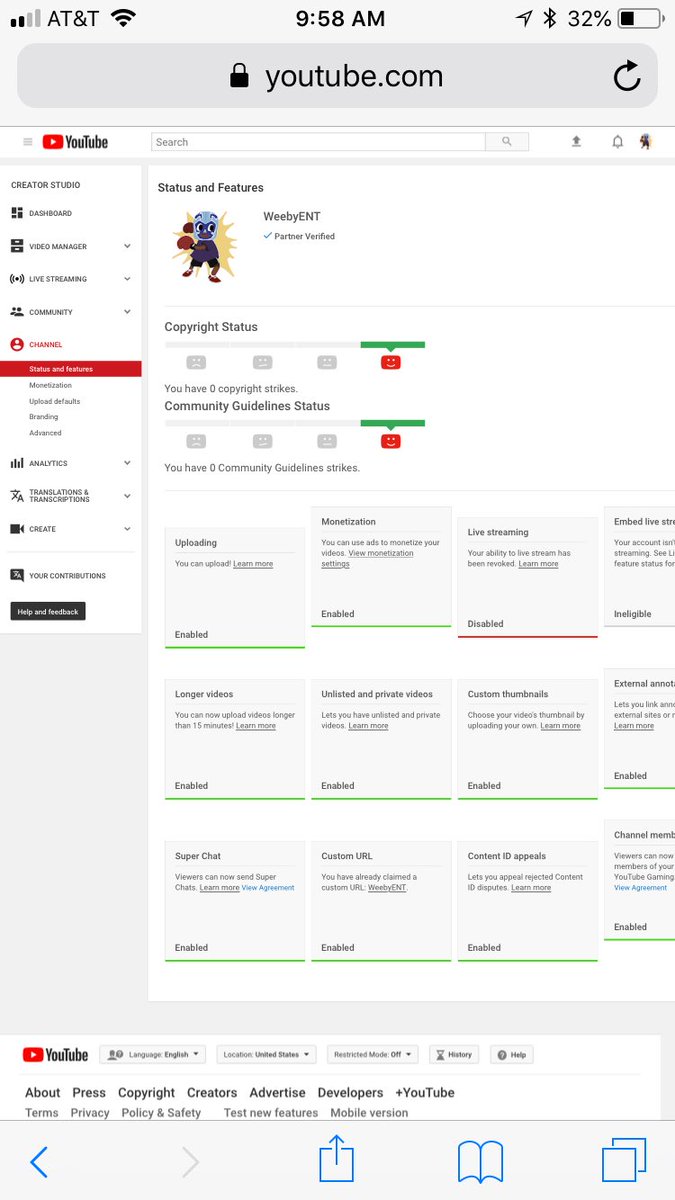Click Learn more under Unlisted videos

click(x=368, y=726)
